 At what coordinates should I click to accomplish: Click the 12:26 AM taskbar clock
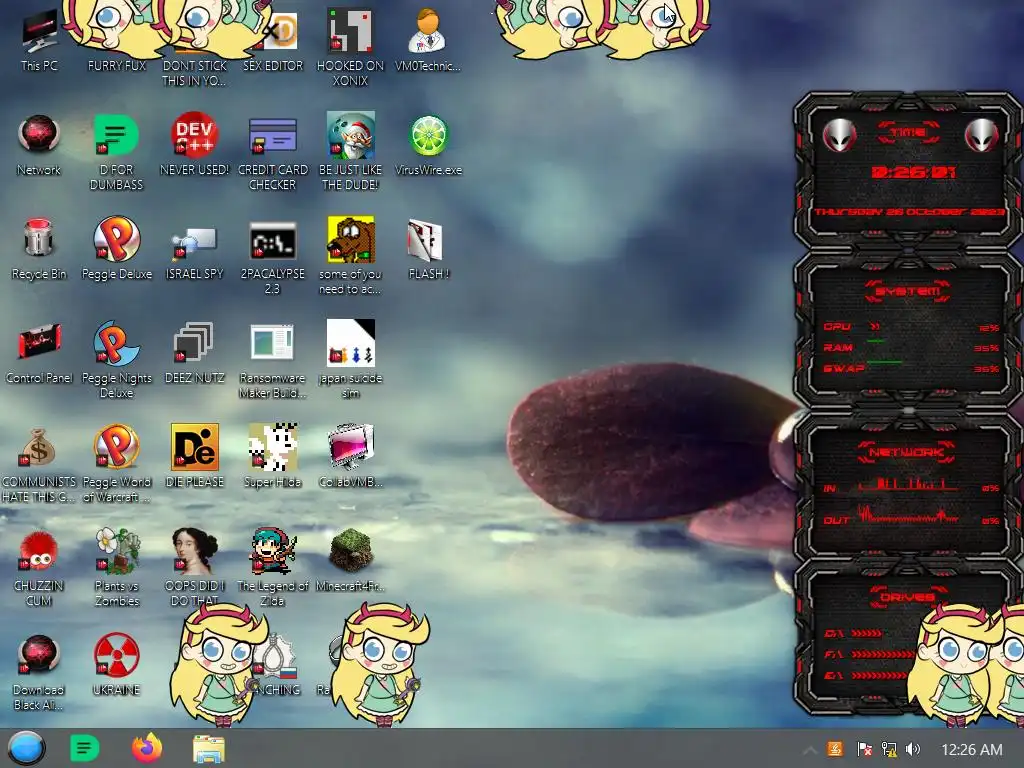pos(972,750)
